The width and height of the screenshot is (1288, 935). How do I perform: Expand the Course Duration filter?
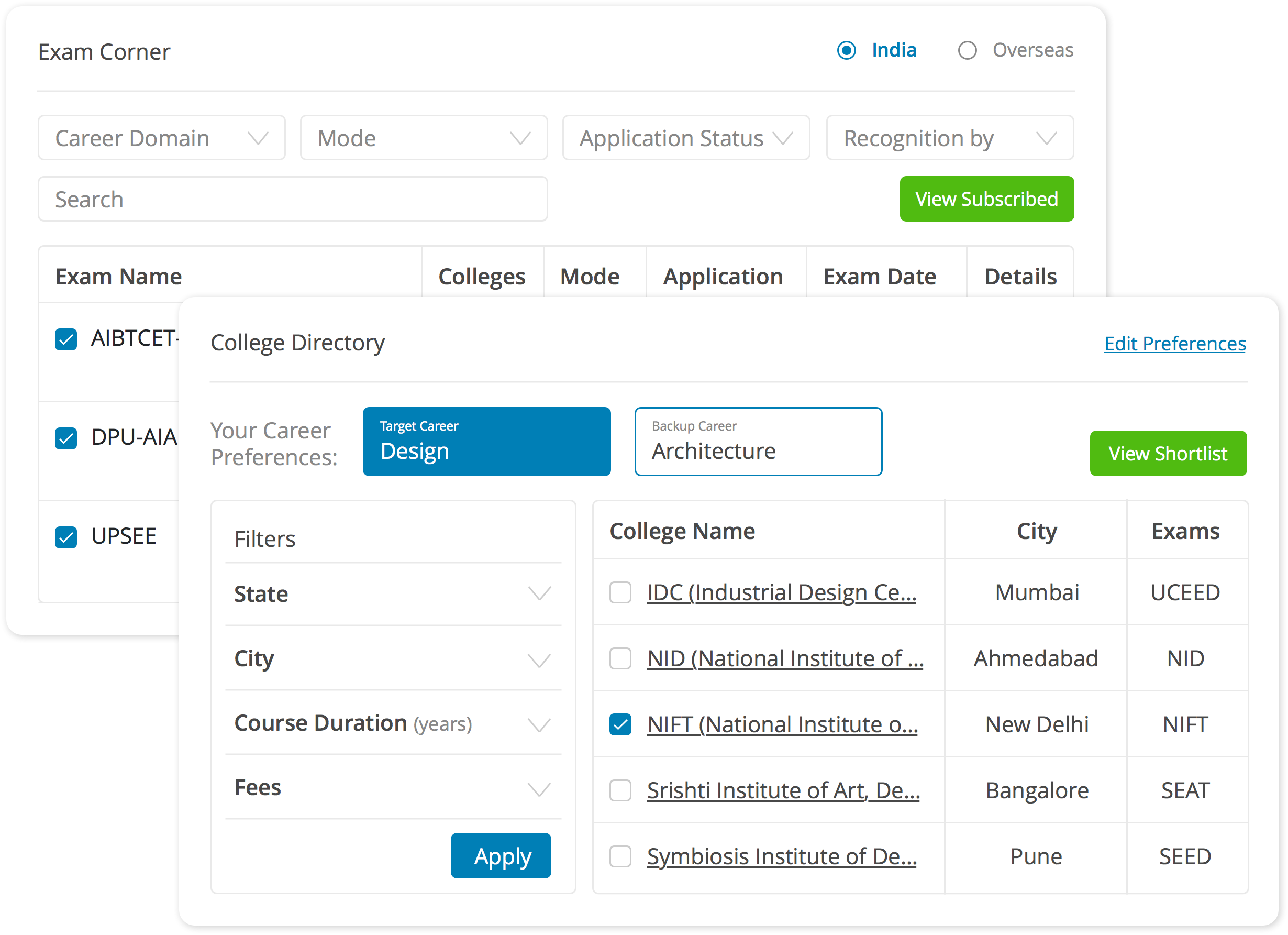pos(539,724)
